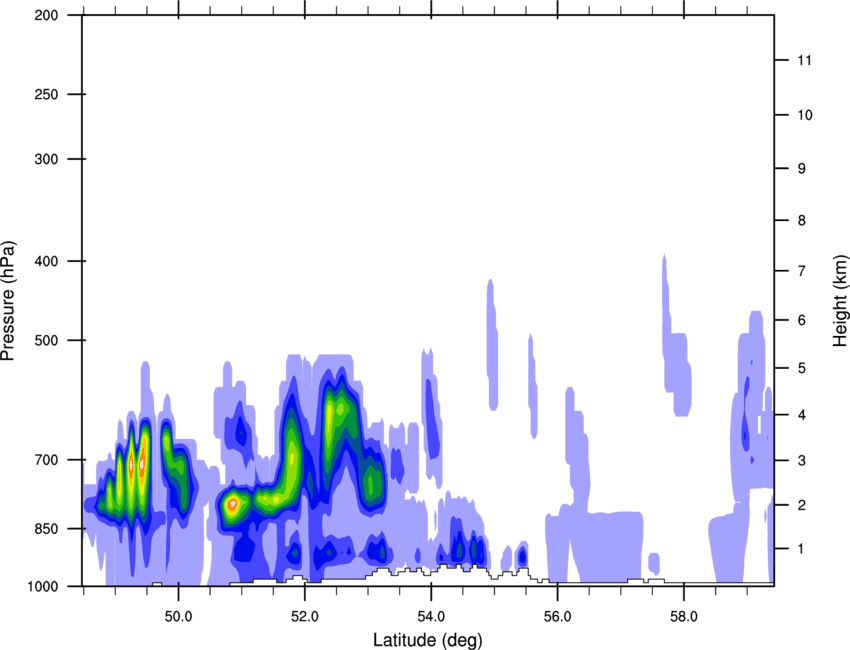
Task: Click the pressure label '850'
Action: (46, 528)
